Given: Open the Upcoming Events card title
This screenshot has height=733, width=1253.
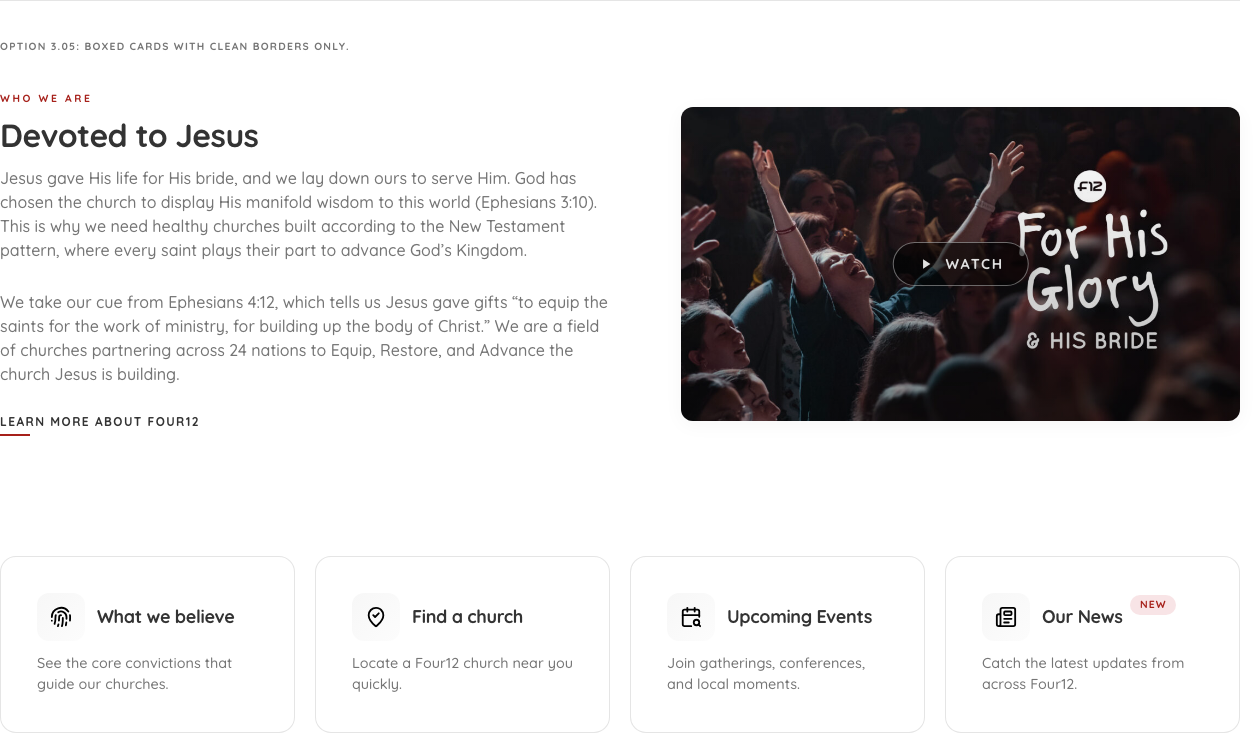Looking at the screenshot, I should (799, 617).
